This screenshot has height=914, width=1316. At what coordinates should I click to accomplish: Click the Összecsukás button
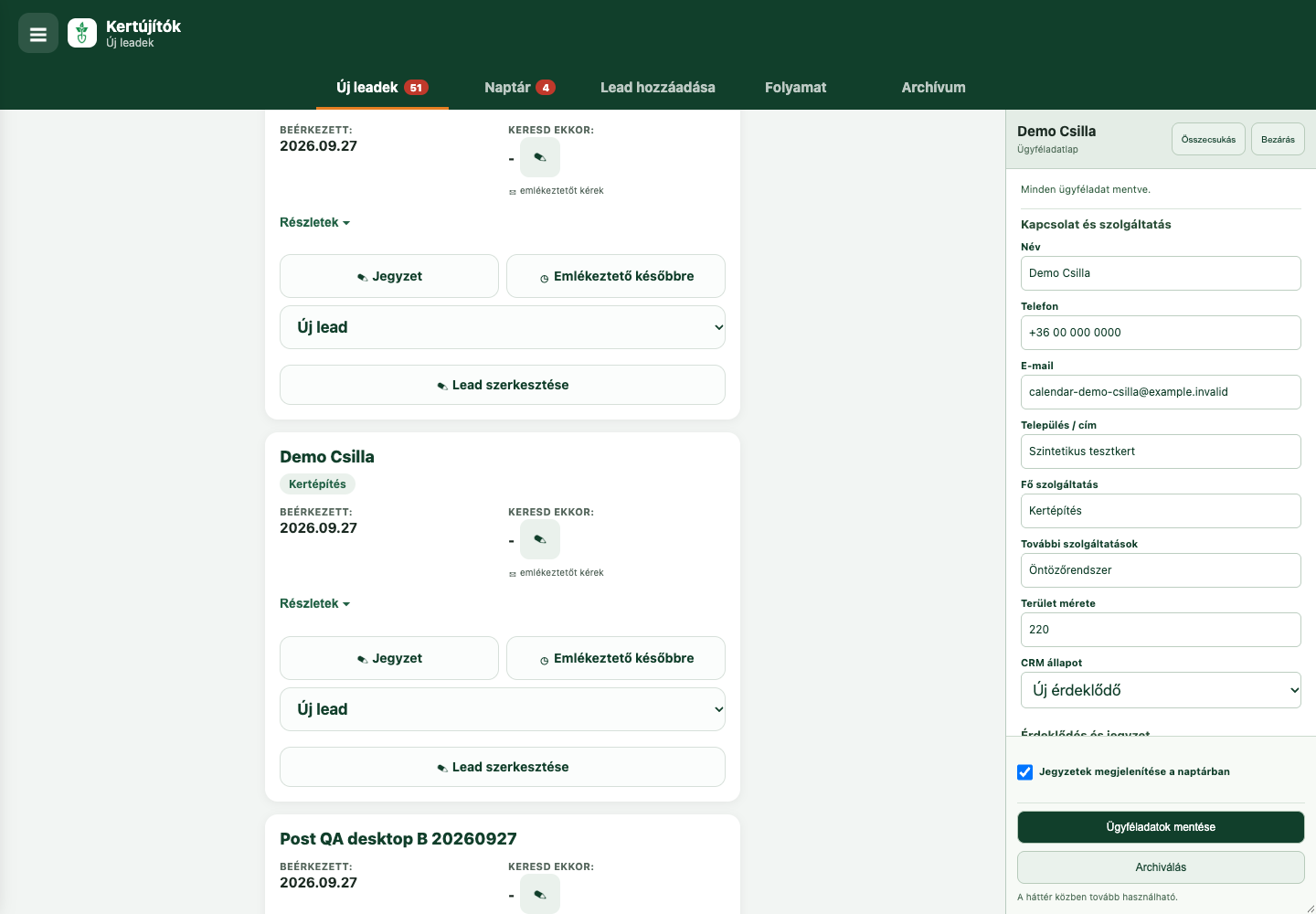pos(1208,139)
